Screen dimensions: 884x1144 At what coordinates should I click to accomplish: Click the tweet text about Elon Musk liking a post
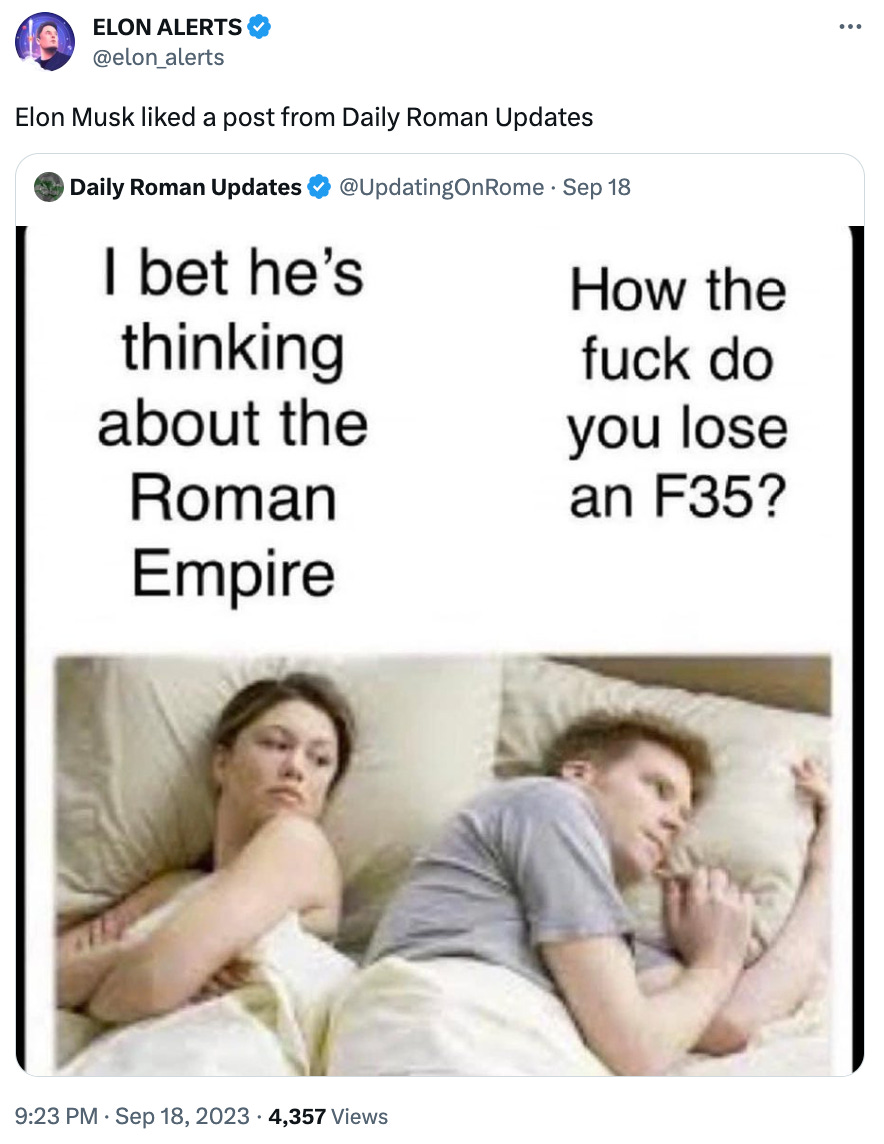tap(304, 117)
